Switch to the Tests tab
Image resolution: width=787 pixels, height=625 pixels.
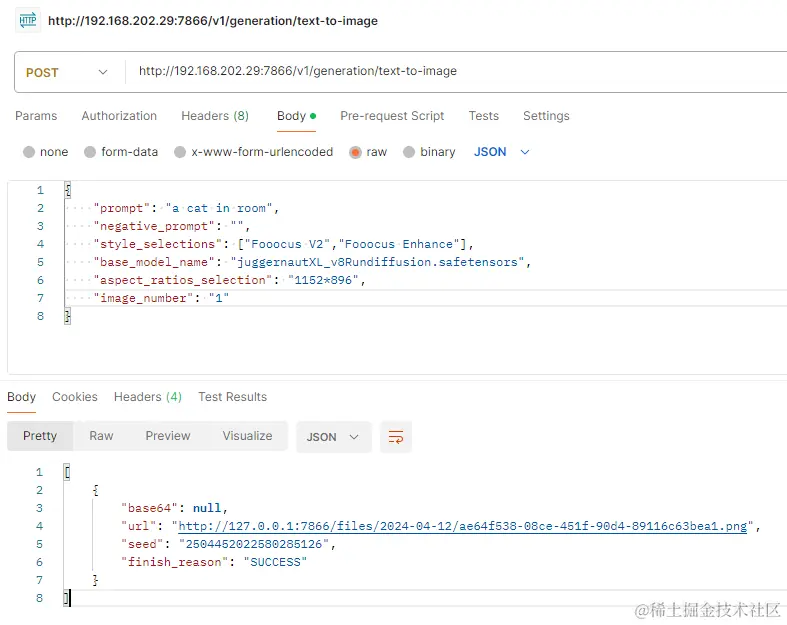(x=484, y=116)
